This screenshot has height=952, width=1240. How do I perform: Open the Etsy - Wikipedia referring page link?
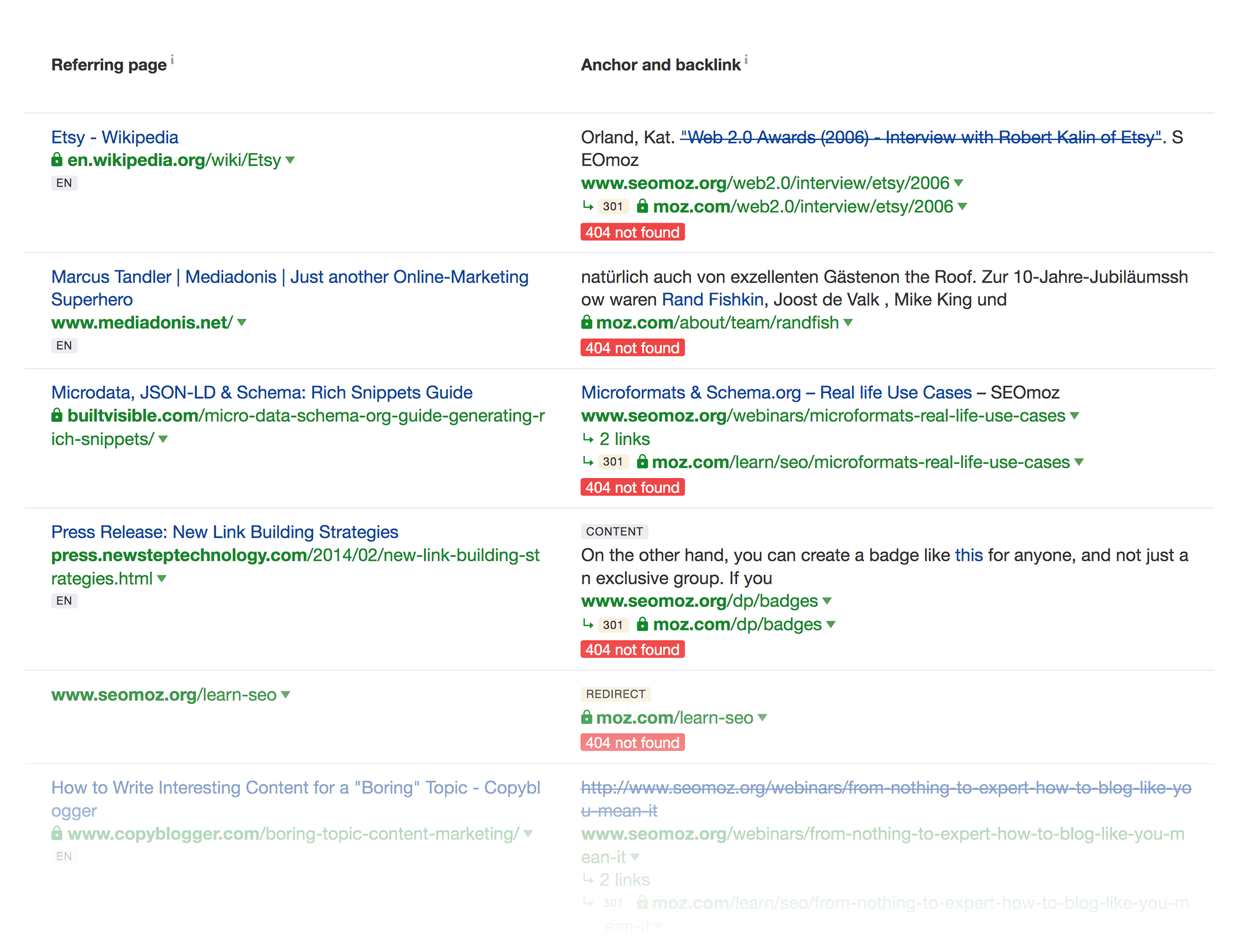[x=115, y=137]
